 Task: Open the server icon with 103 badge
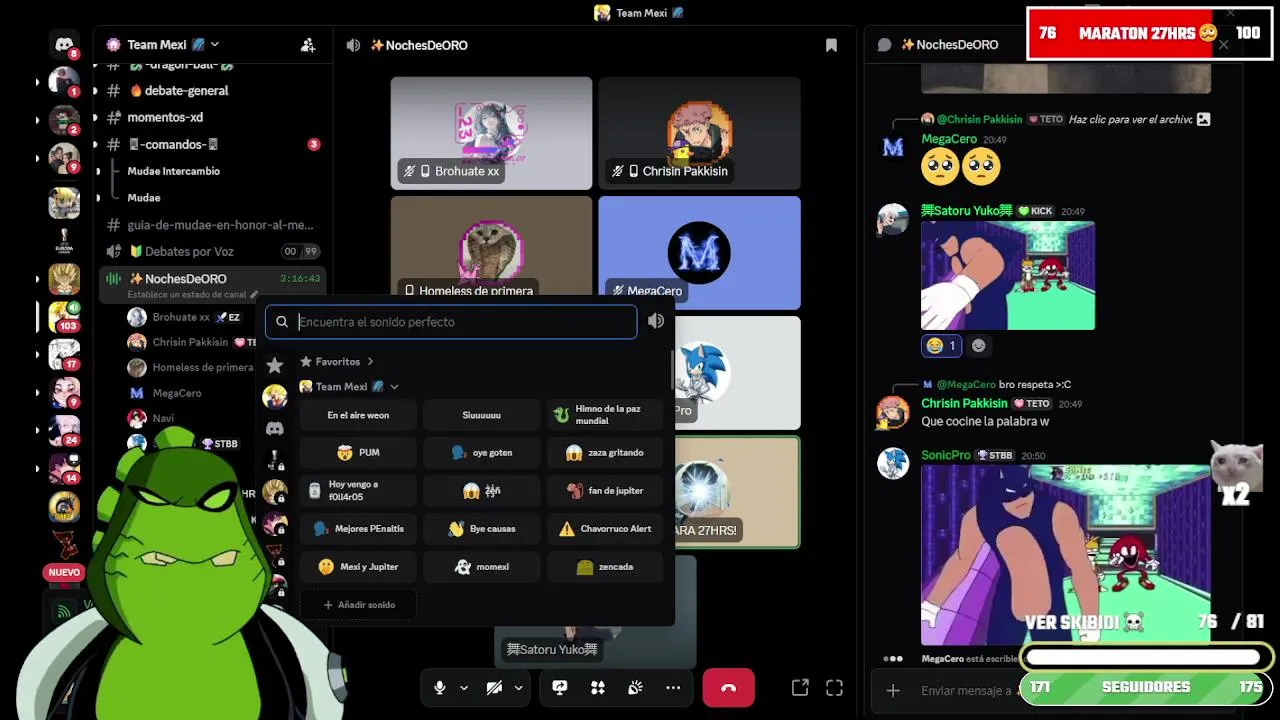tap(64, 316)
